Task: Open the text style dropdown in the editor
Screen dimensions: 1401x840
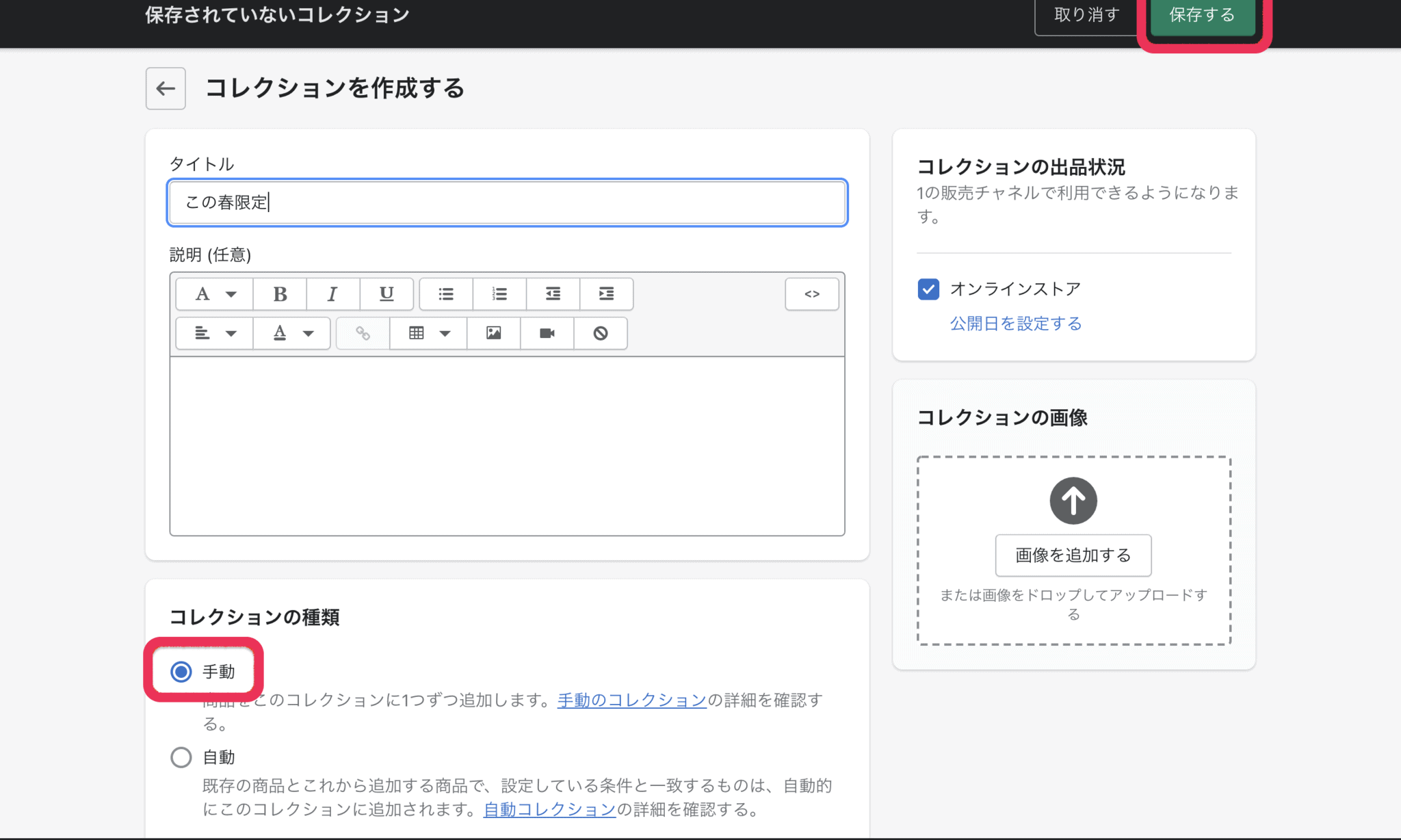Action: pos(213,293)
